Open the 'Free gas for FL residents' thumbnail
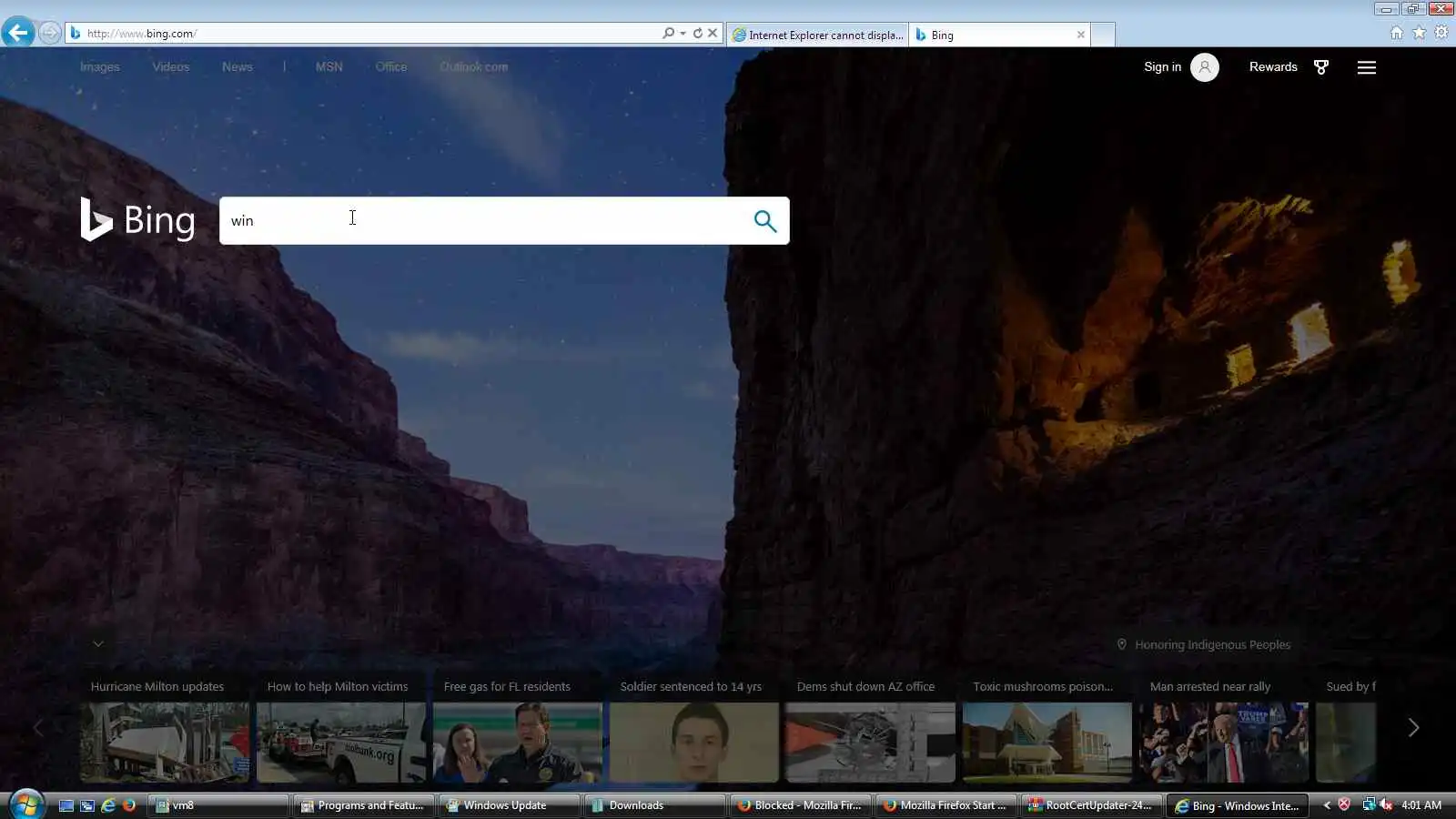This screenshot has width=1456, height=819. click(518, 742)
